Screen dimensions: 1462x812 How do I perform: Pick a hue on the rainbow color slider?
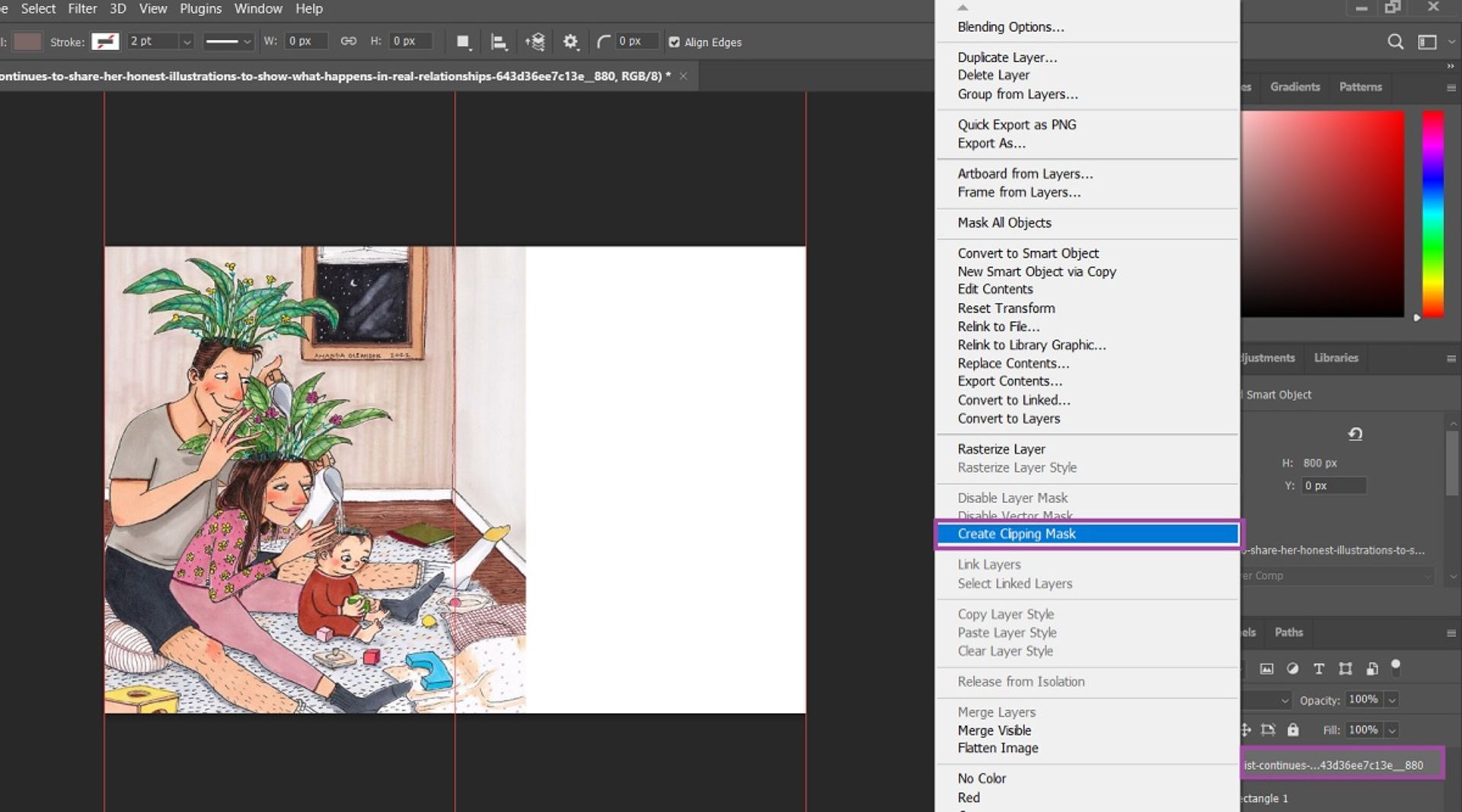[x=1433, y=213]
